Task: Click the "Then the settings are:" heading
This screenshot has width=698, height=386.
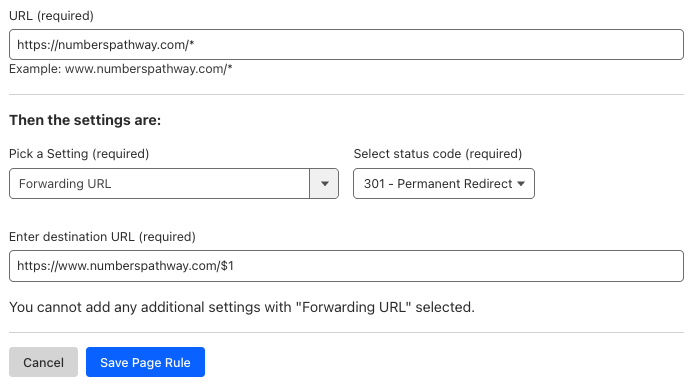Action: pyautogui.click(x=85, y=120)
